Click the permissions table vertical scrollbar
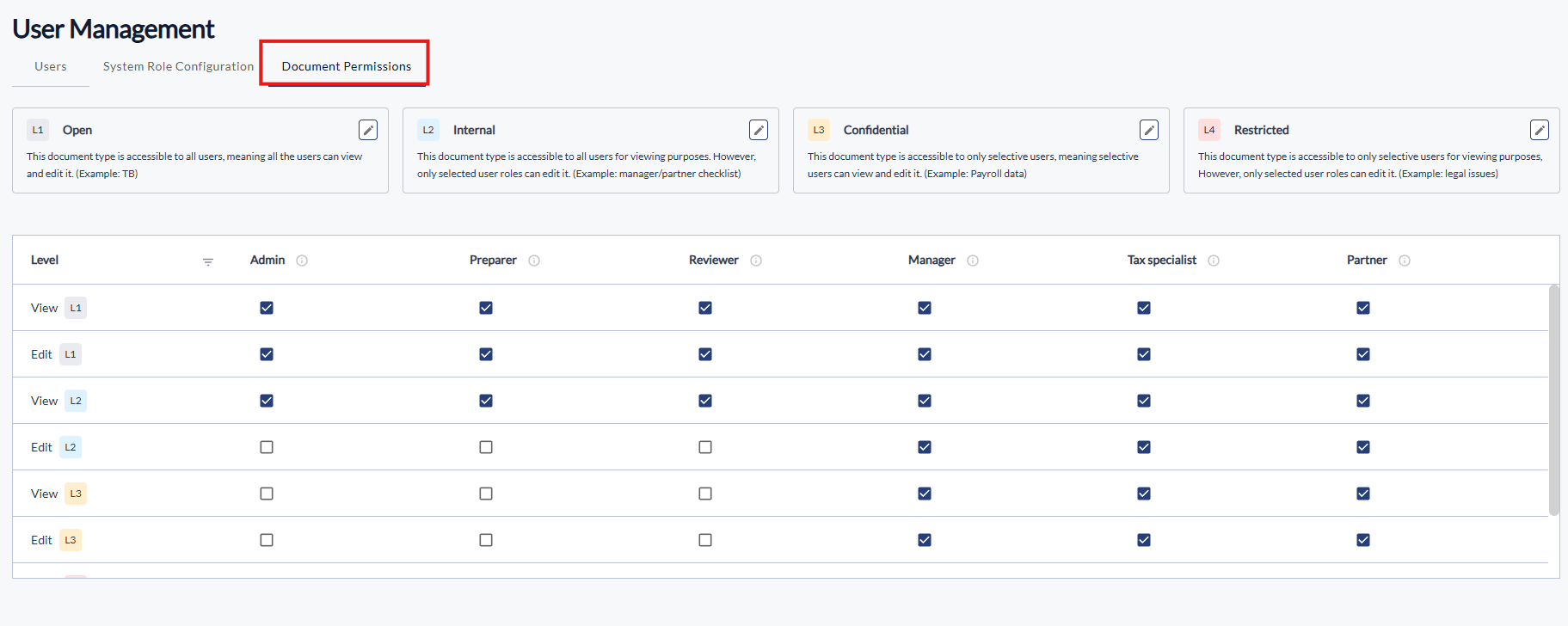Viewport: 1568px width, 626px height. (1553, 400)
